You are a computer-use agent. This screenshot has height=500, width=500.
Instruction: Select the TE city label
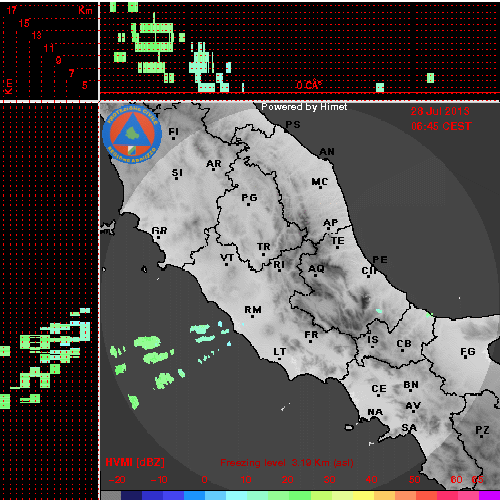[x=338, y=241]
